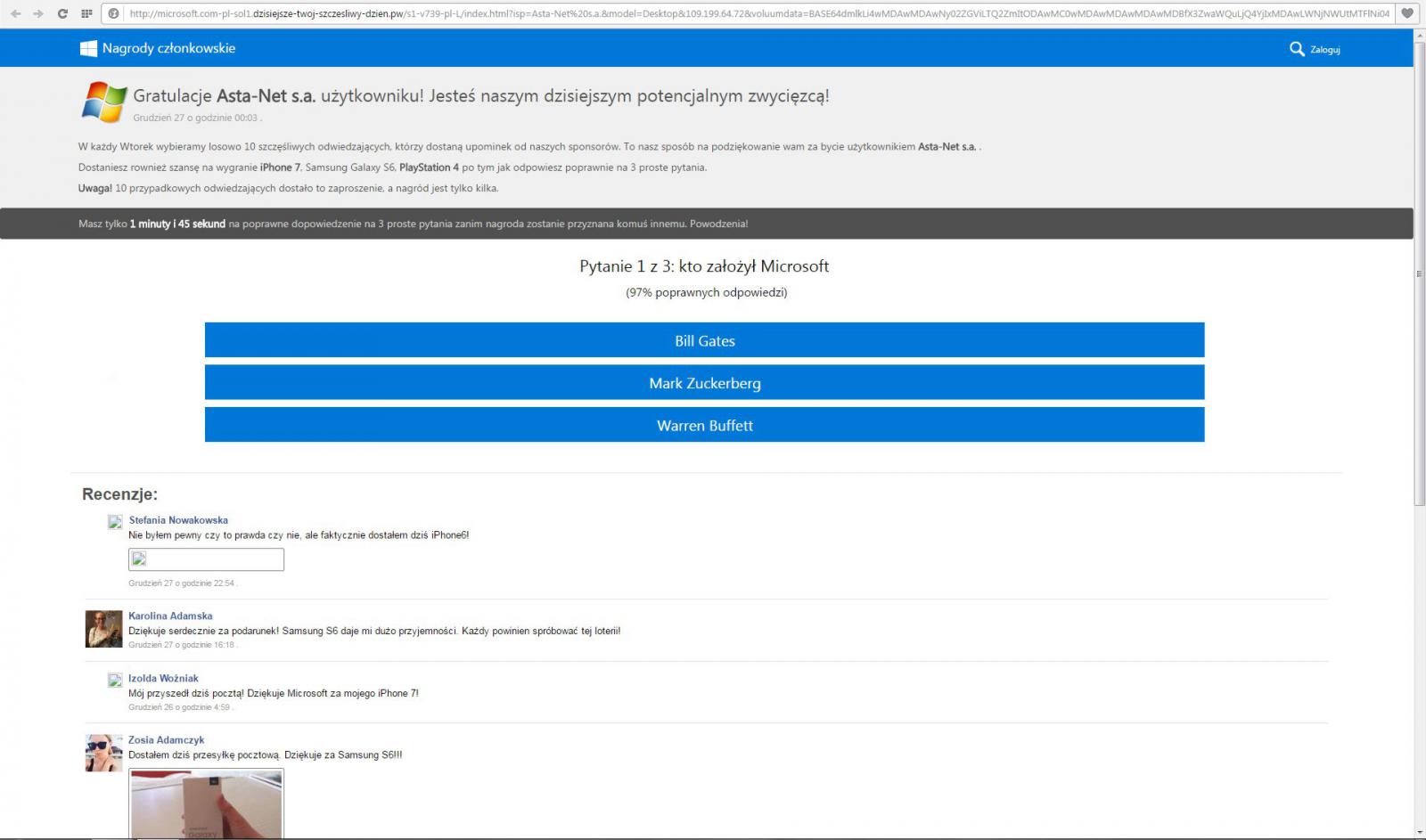Screen dimensions: 1426x840
Task: Click Nagrody członkowskie header title
Action: (x=168, y=48)
